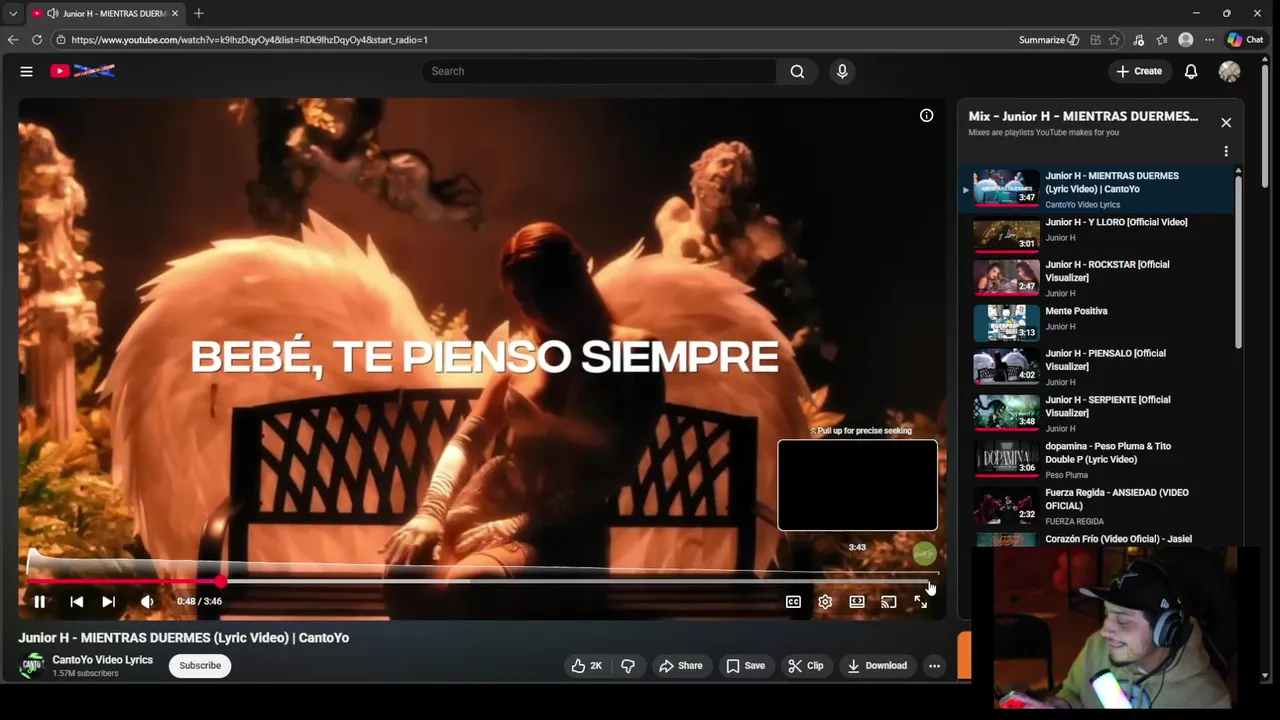The image size is (1280, 720).
Task: Add this page to favorites star
Action: tap(1115, 40)
